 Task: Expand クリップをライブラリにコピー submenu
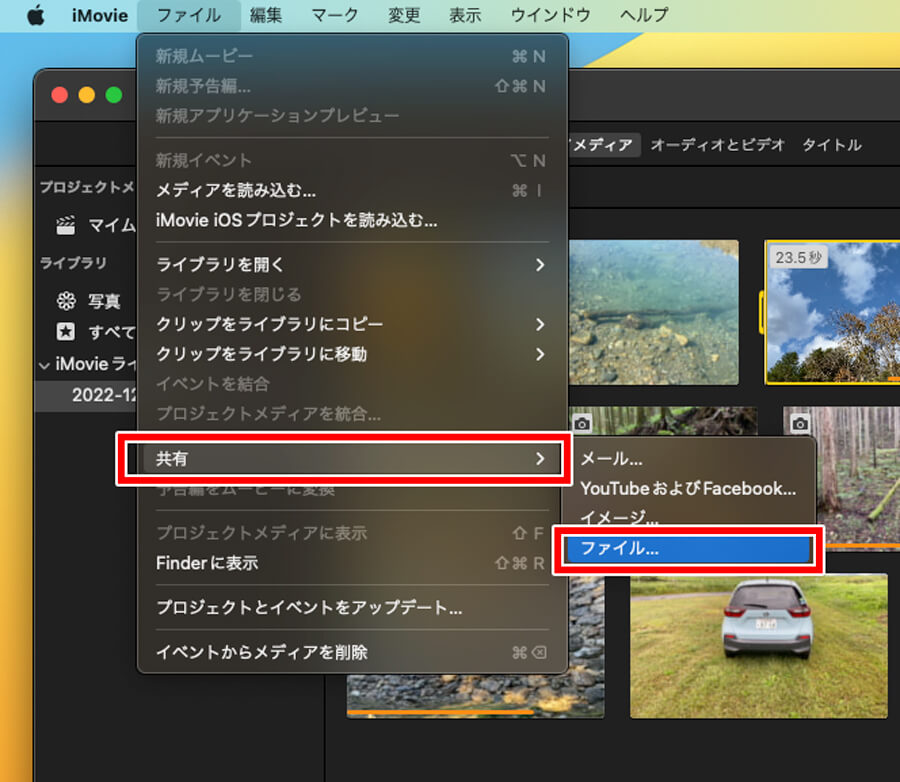tap(352, 324)
